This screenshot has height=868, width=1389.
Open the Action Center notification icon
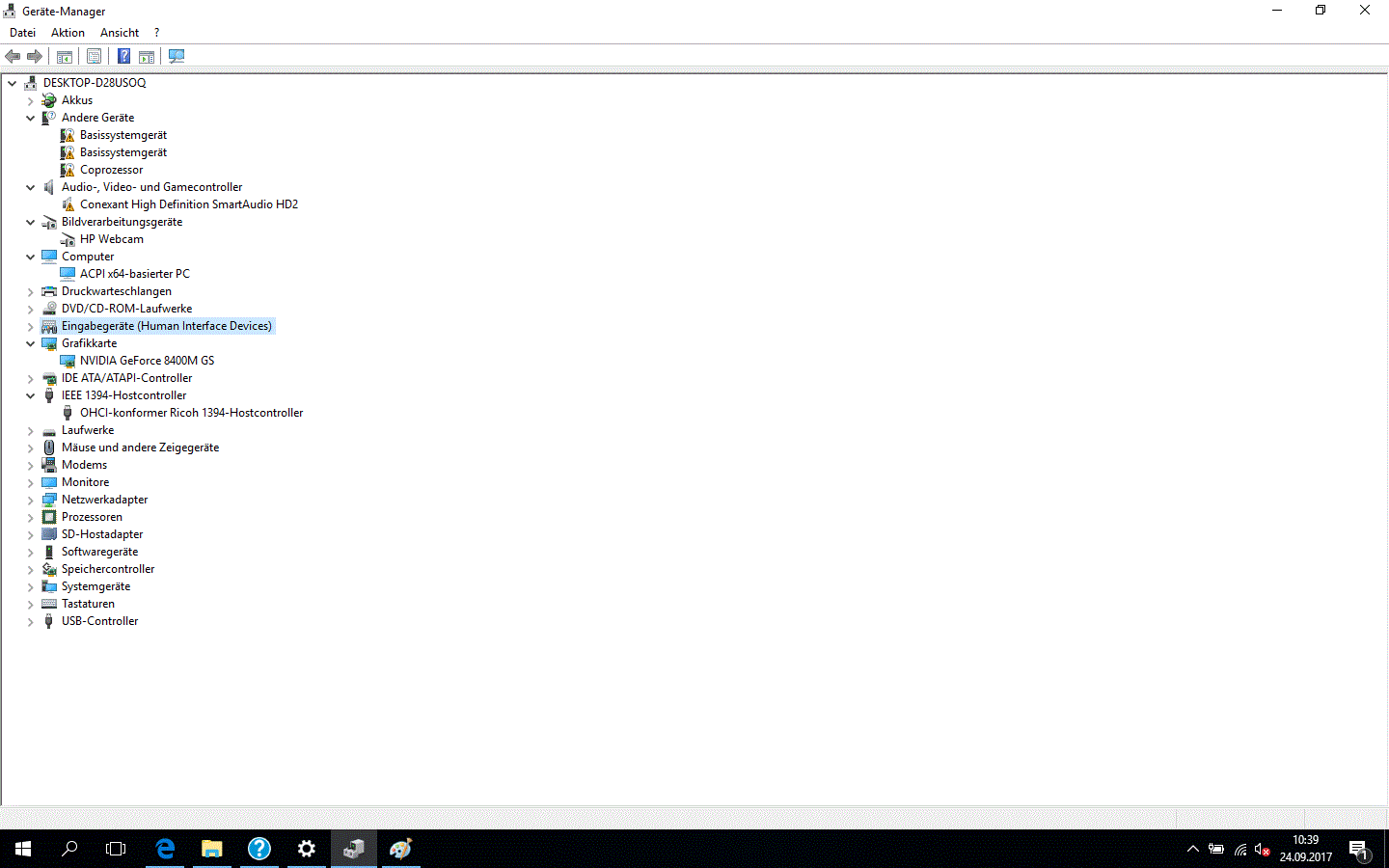click(x=1359, y=850)
